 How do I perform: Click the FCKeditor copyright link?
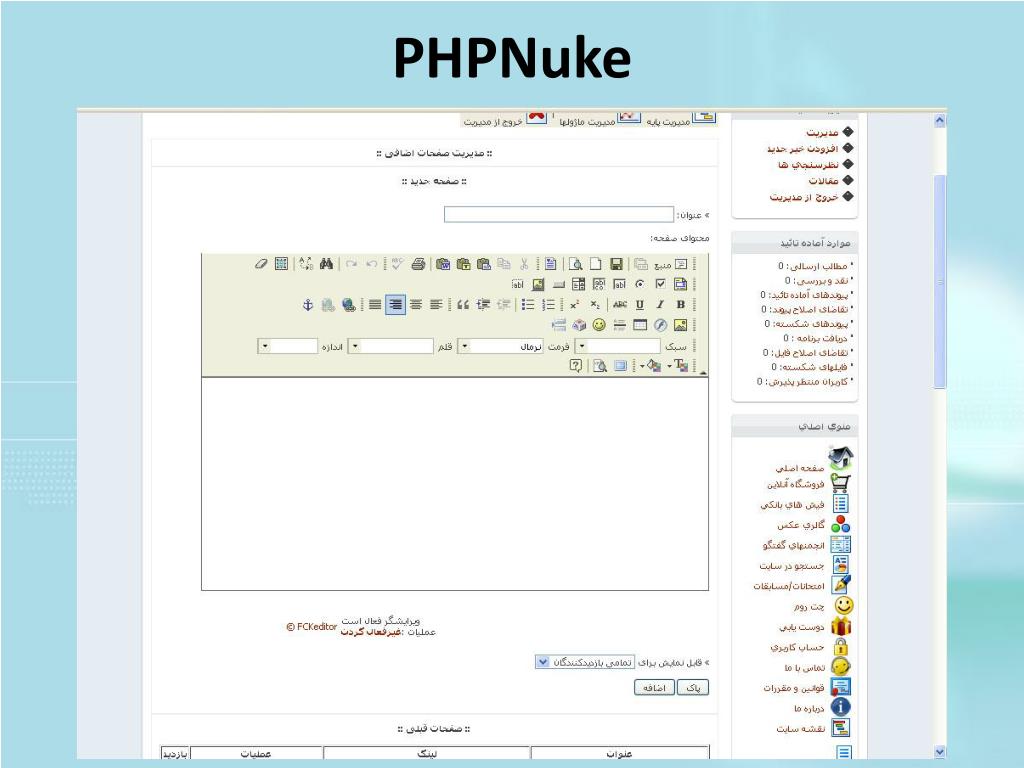pyautogui.click(x=312, y=627)
